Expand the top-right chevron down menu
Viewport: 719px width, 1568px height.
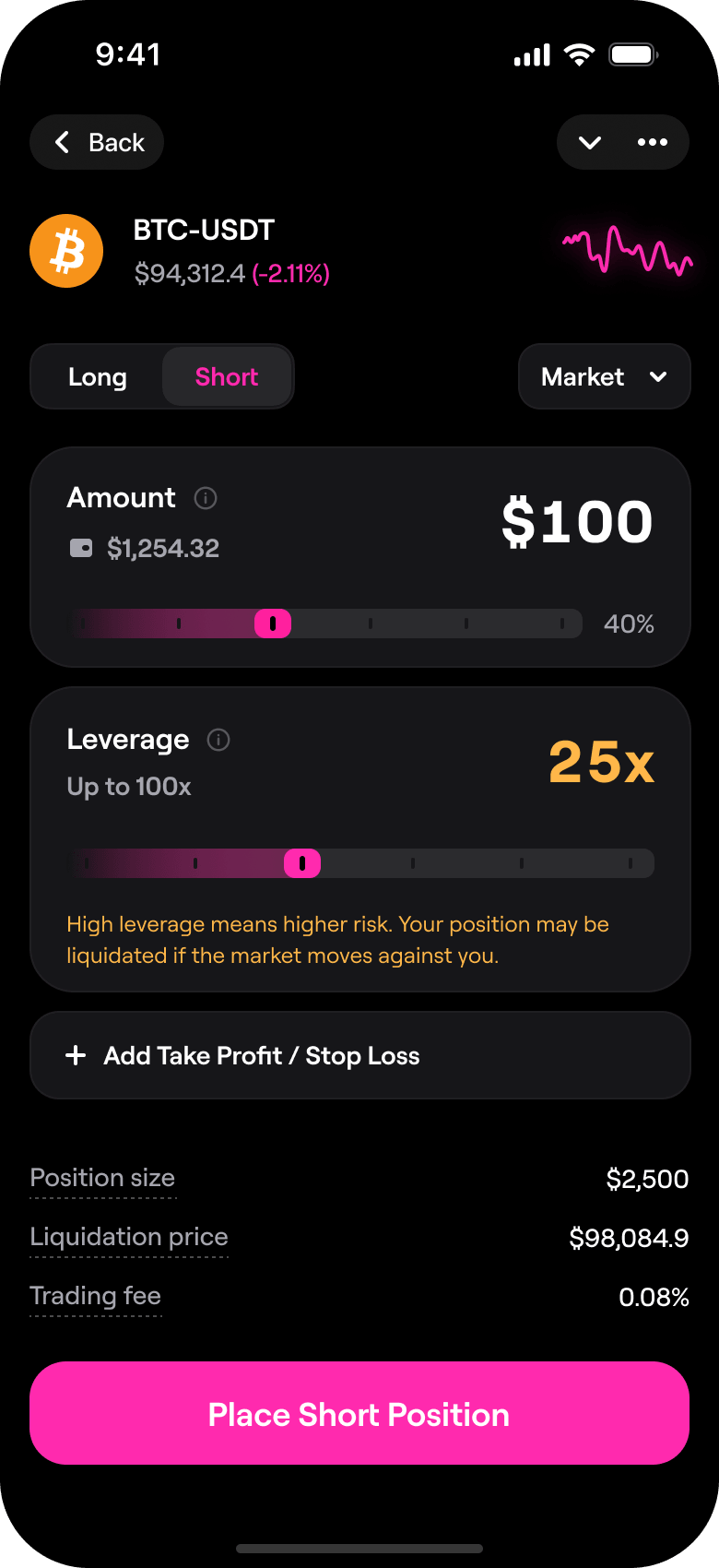pyautogui.click(x=590, y=142)
